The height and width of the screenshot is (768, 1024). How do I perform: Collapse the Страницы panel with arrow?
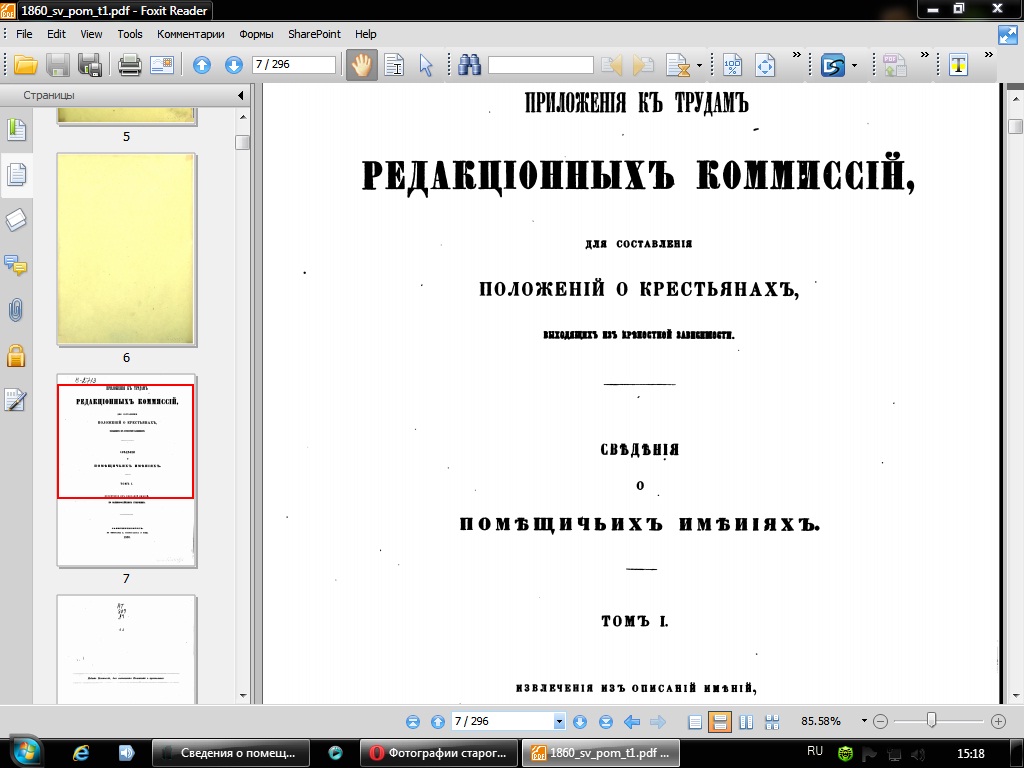(241, 96)
